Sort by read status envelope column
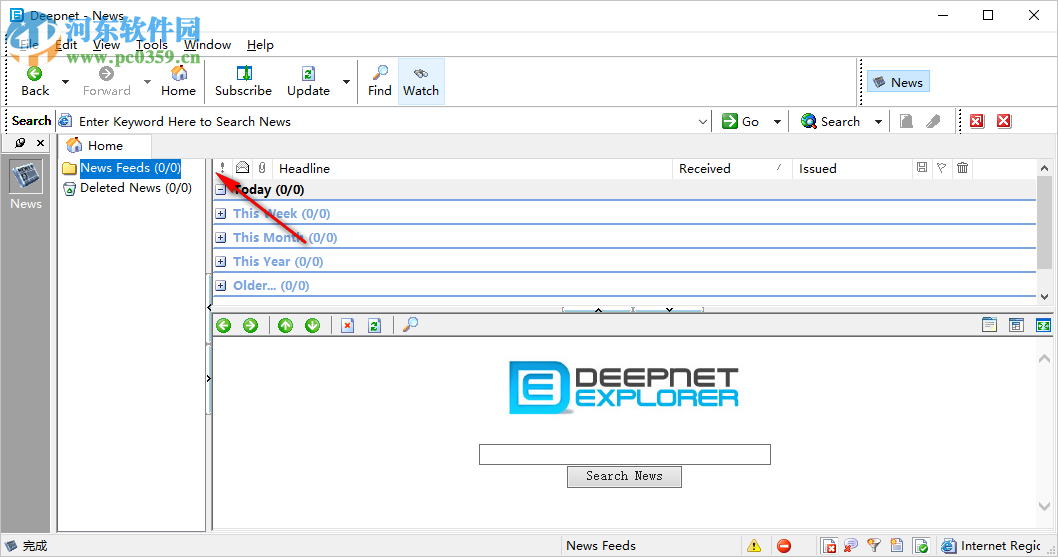The image size is (1058, 557). pos(242,167)
